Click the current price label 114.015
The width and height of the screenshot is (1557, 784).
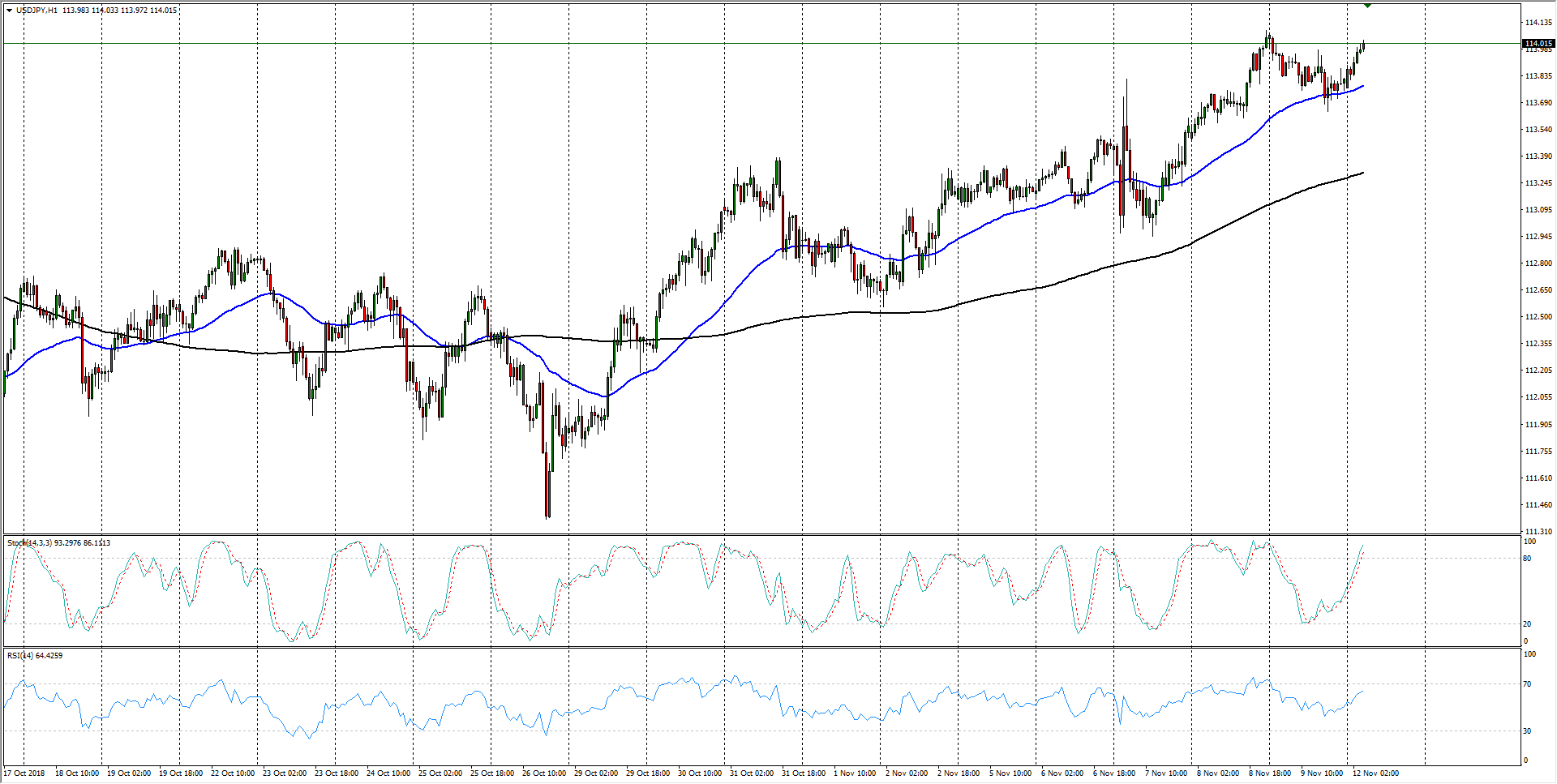click(x=1538, y=43)
